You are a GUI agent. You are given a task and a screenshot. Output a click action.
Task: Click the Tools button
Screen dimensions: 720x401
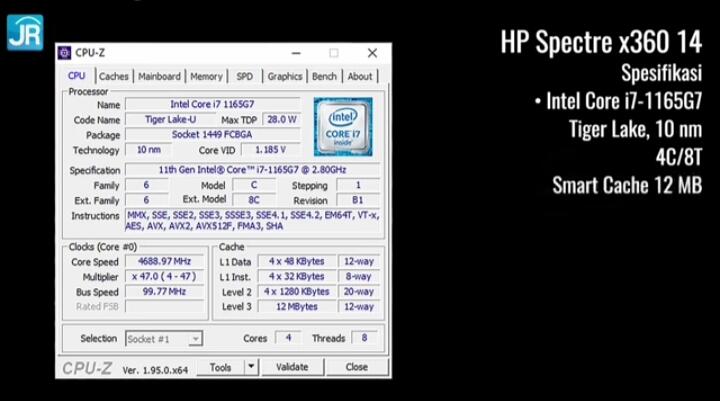click(x=220, y=367)
